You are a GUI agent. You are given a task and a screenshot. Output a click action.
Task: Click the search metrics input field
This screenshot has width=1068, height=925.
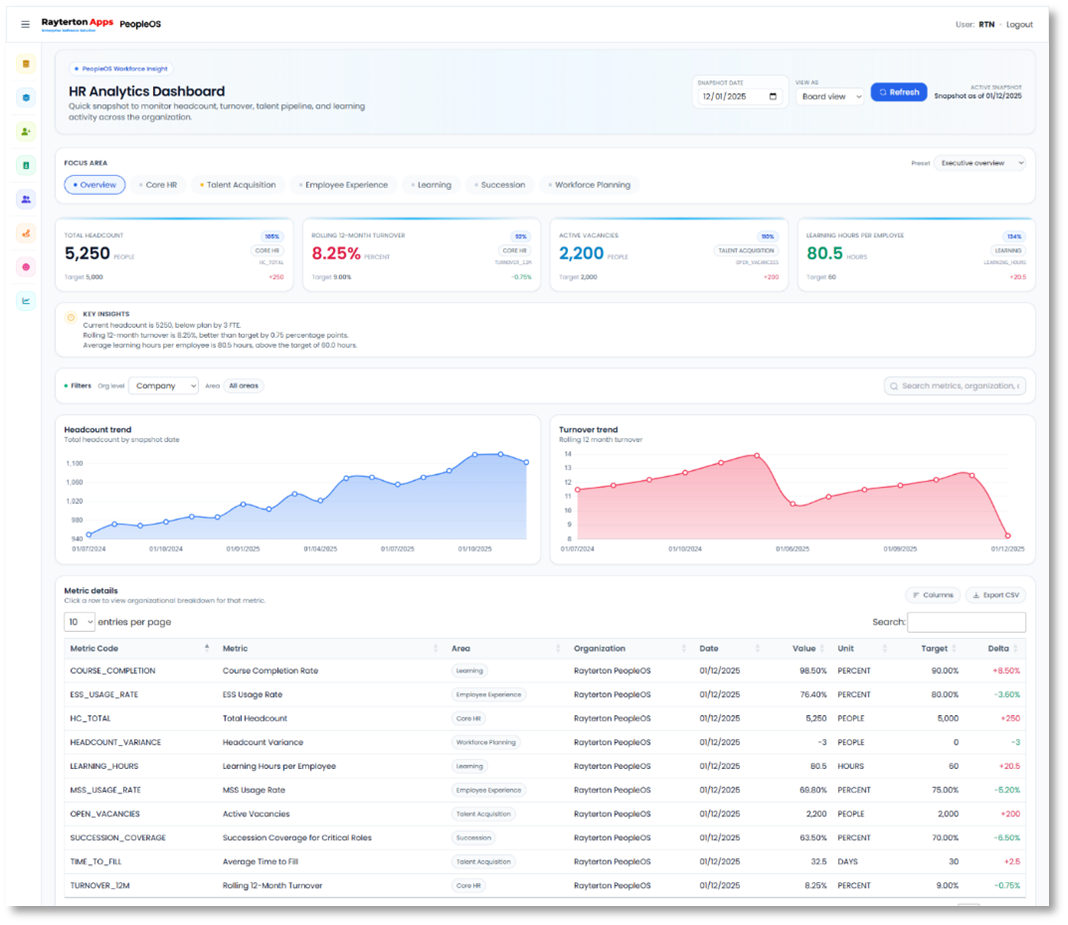click(955, 385)
